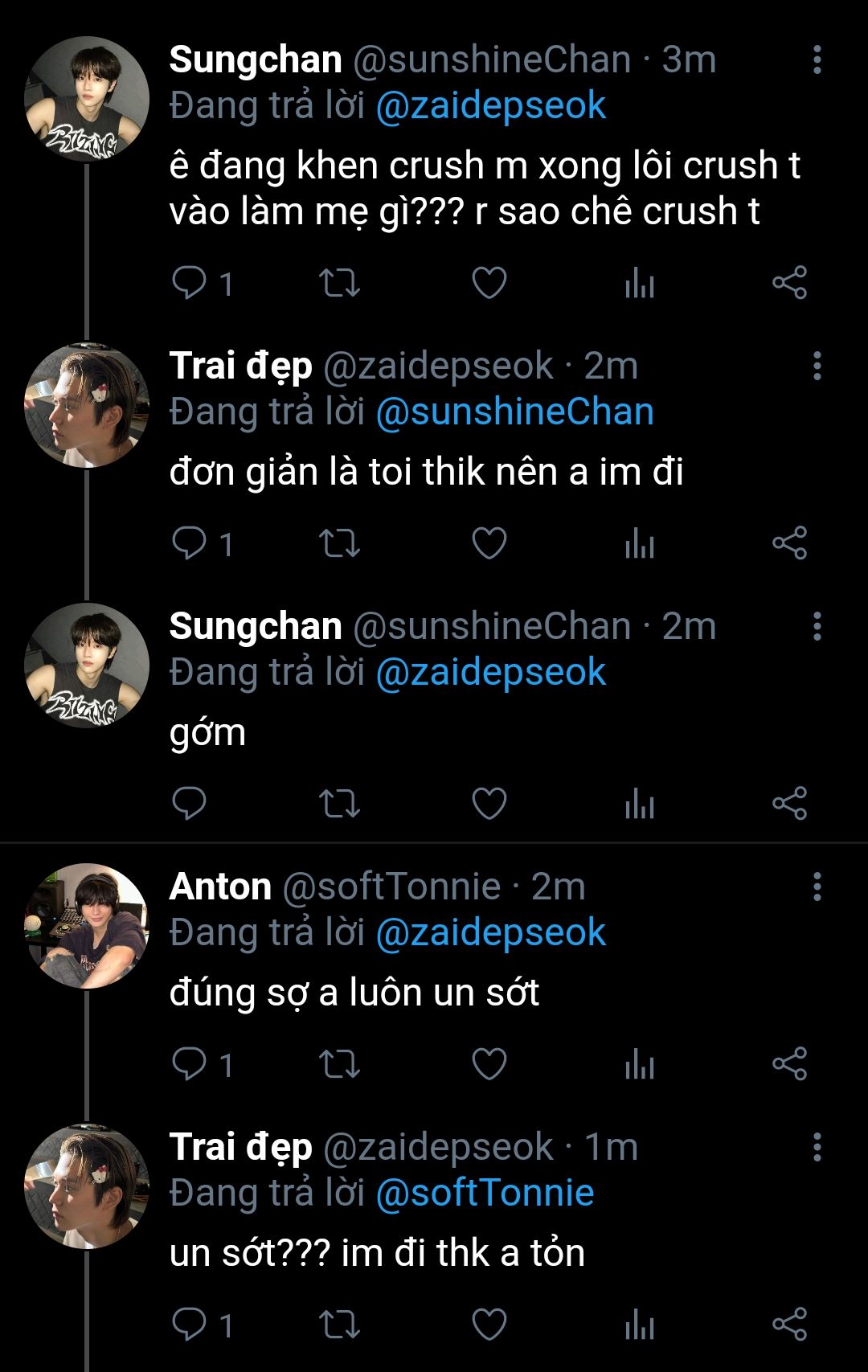View analytics of Sungchan's 3m tweet
868x1372 pixels.
click(x=640, y=283)
